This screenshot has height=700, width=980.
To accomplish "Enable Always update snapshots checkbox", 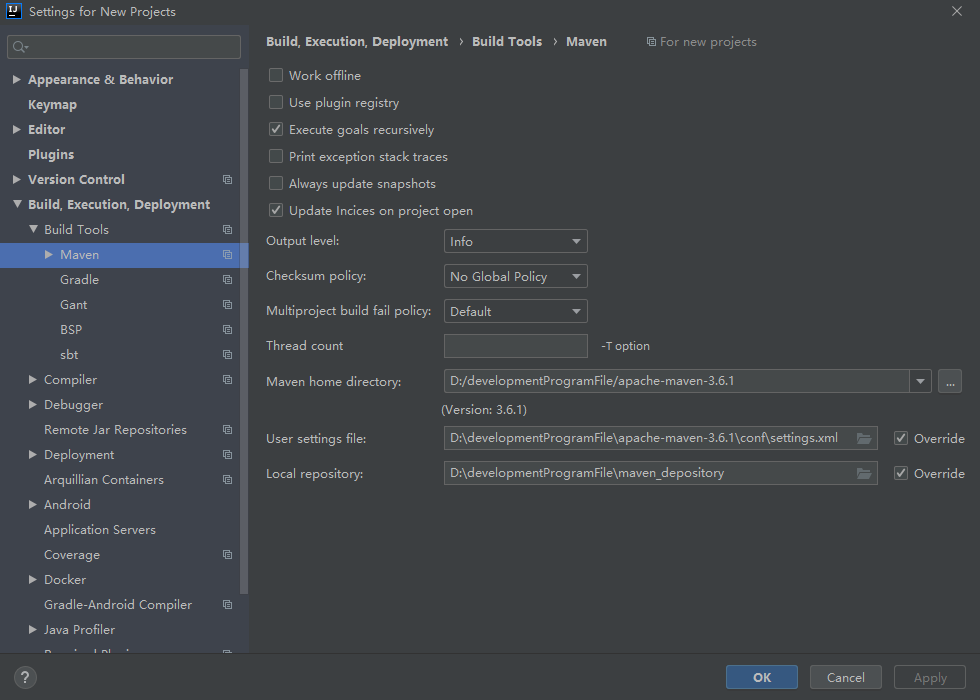I will (276, 183).
